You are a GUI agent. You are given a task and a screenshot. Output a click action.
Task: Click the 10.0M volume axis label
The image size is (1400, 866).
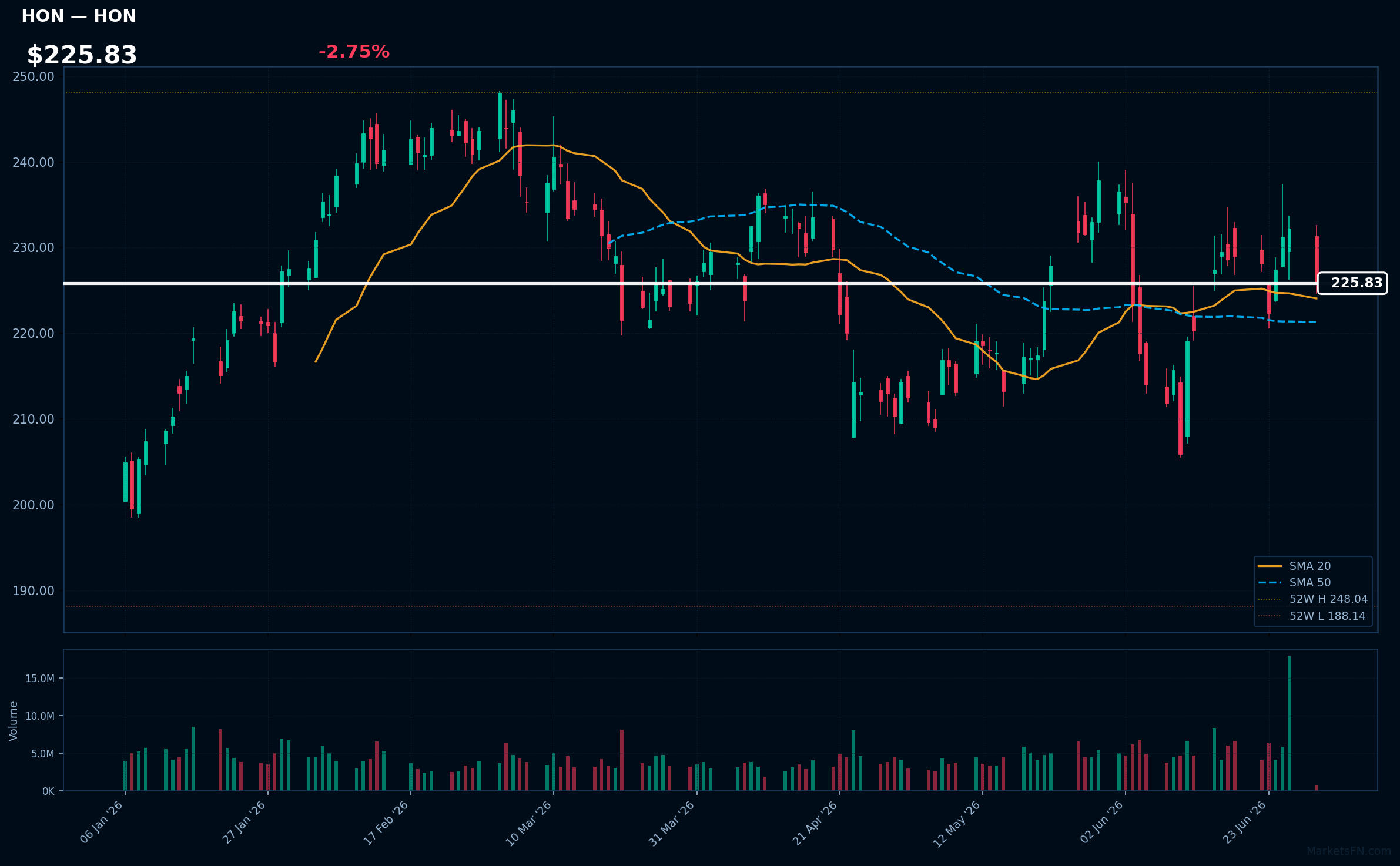pos(40,716)
